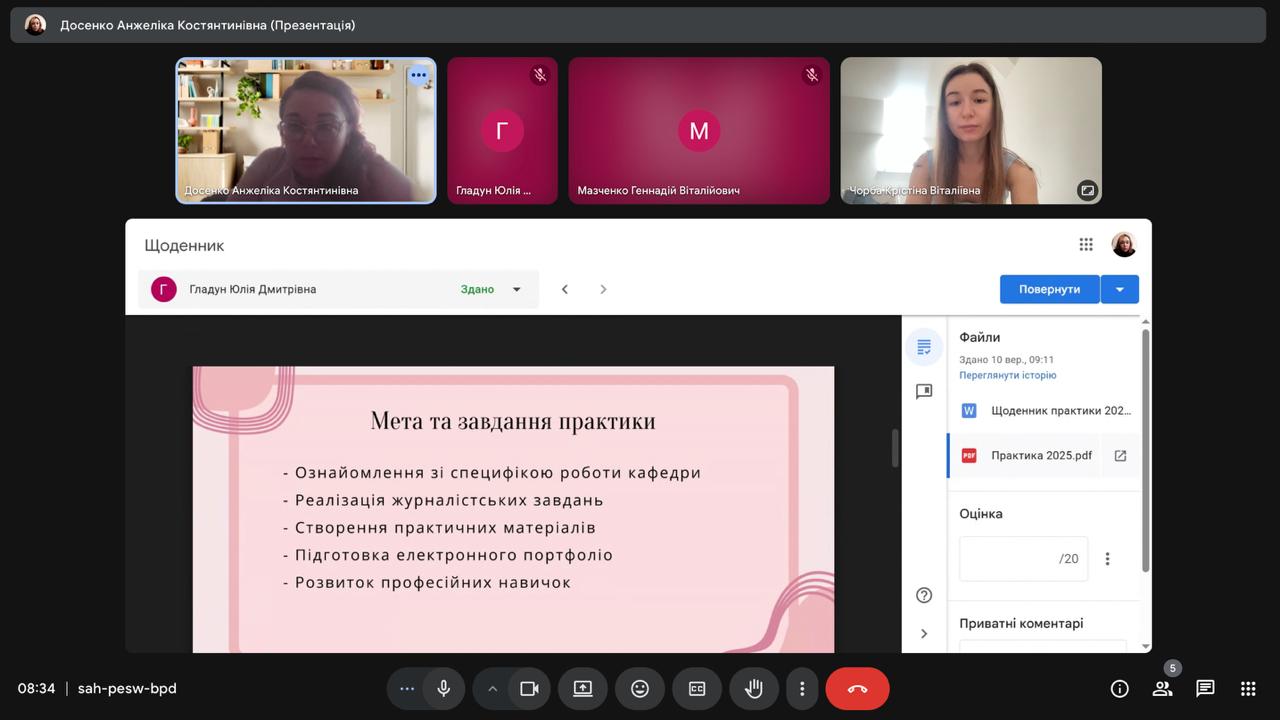Toggle closed captions
Viewport: 1280px width, 720px height.
(x=697, y=688)
